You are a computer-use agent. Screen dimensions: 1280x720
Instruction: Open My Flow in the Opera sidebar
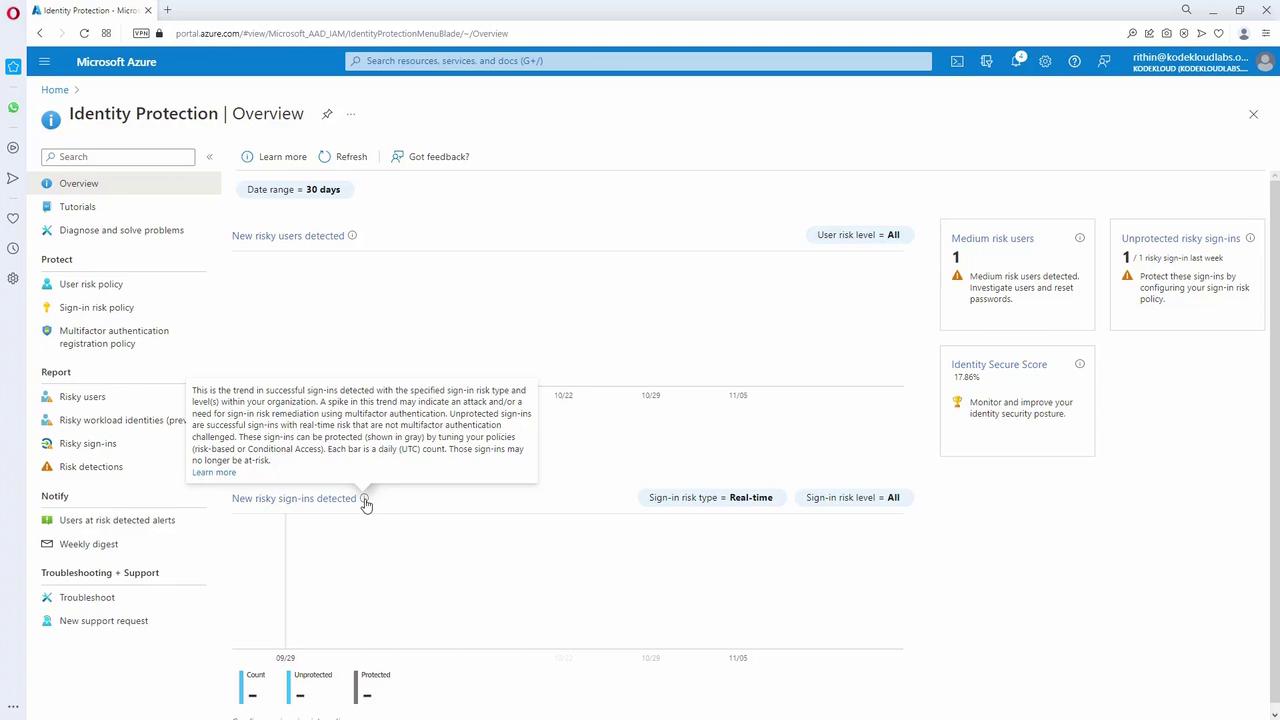pos(13,178)
